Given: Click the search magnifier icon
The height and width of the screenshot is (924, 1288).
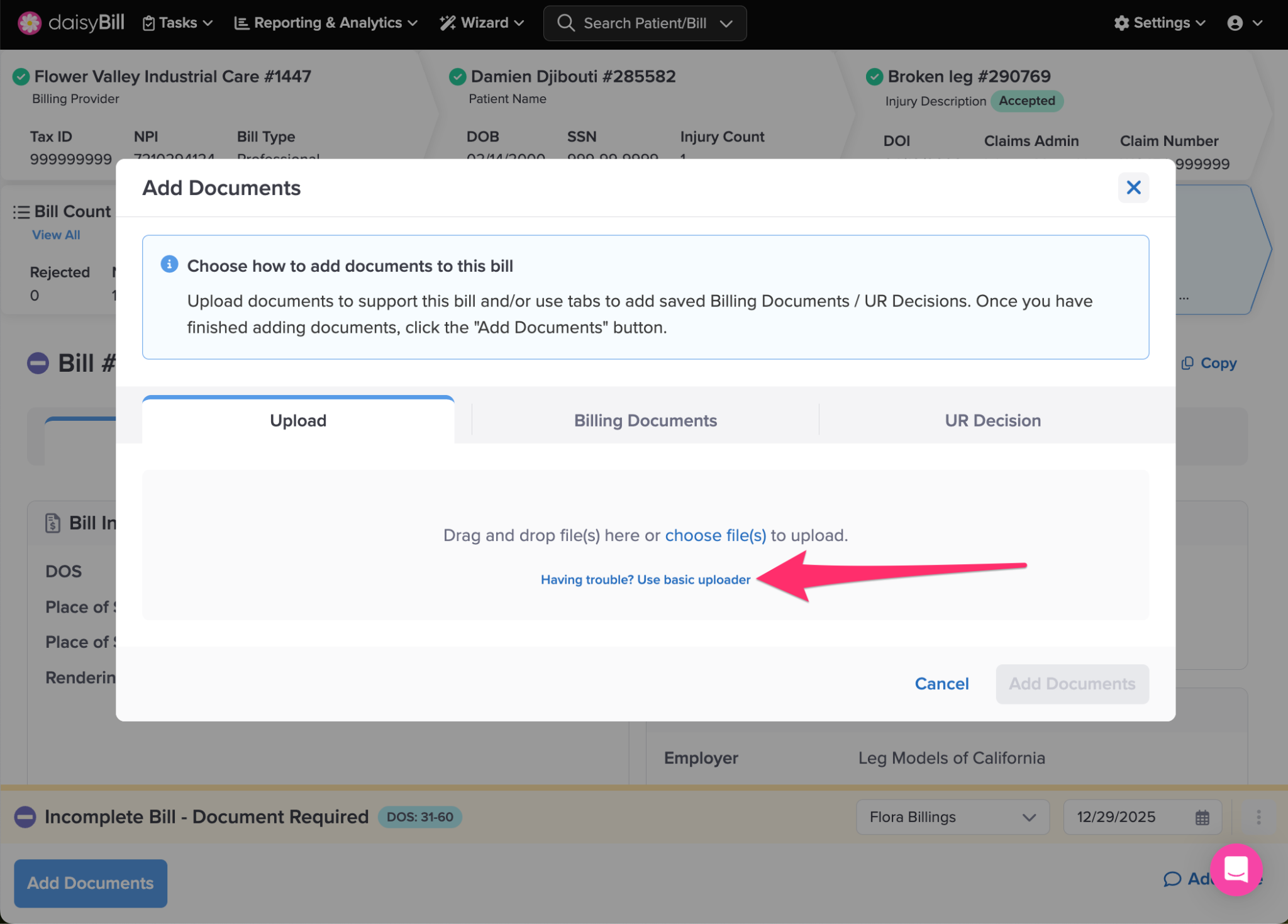Looking at the screenshot, I should pyautogui.click(x=565, y=23).
